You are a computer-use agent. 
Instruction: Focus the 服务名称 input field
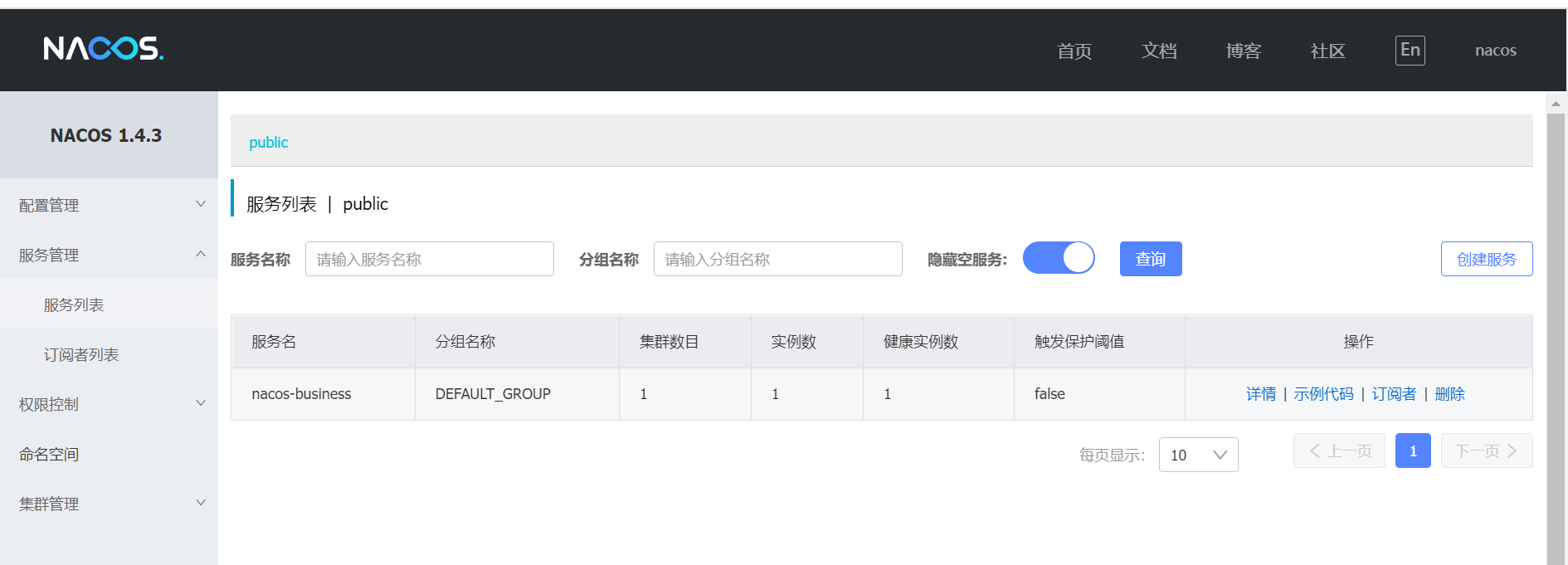[429, 259]
